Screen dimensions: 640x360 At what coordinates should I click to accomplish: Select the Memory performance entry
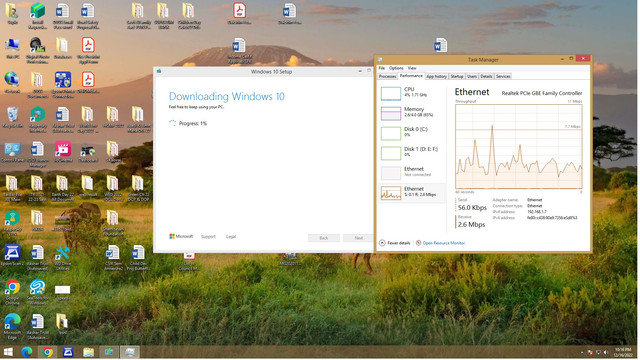coord(411,113)
